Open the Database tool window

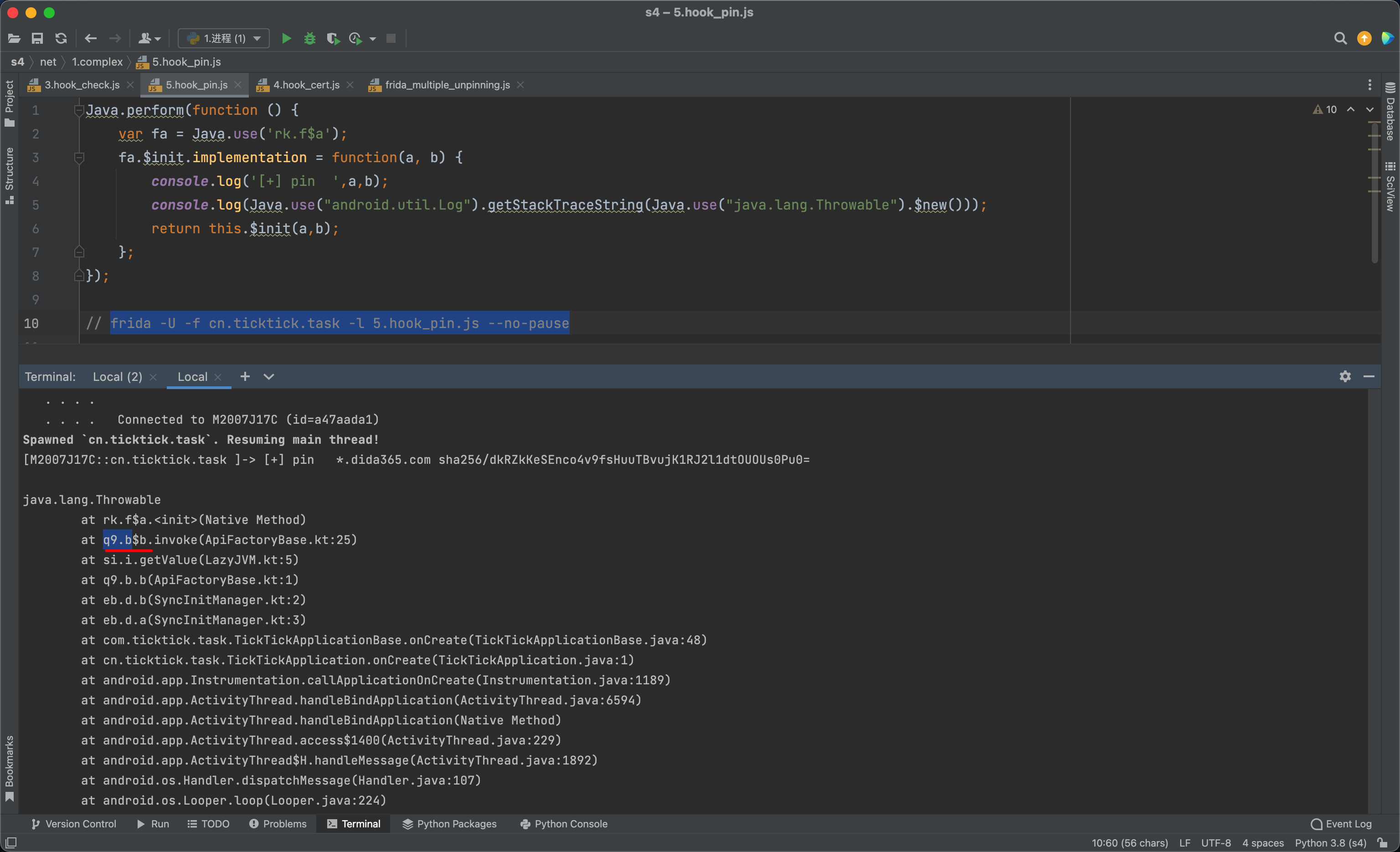[x=1390, y=111]
